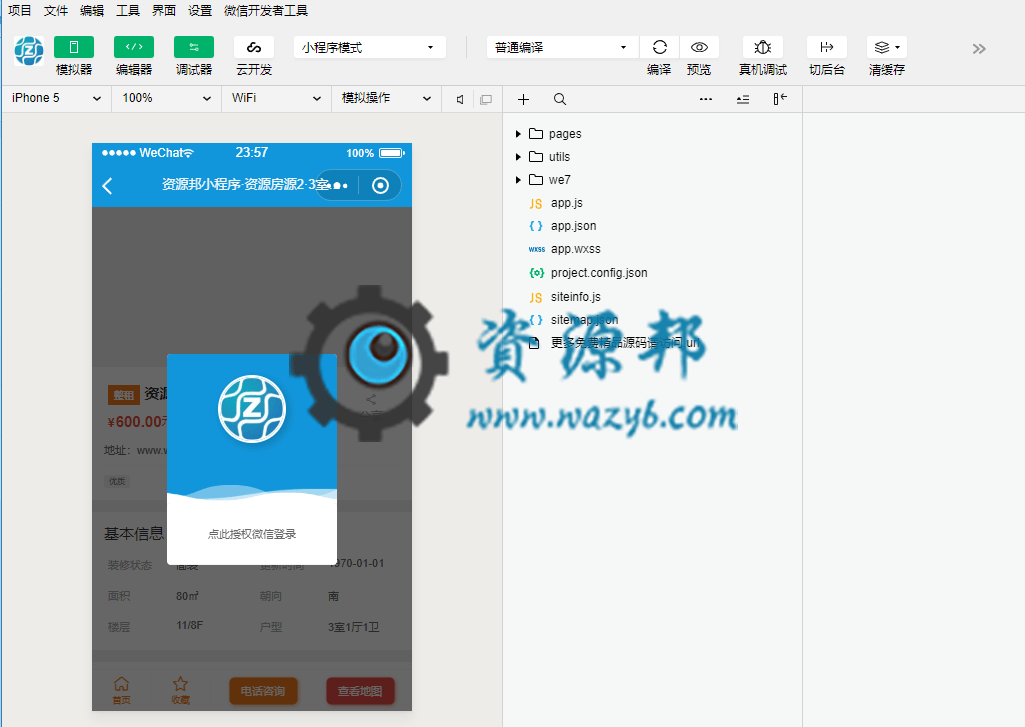Click the 编译 compile refresh icon
1025x727 pixels.
click(659, 47)
